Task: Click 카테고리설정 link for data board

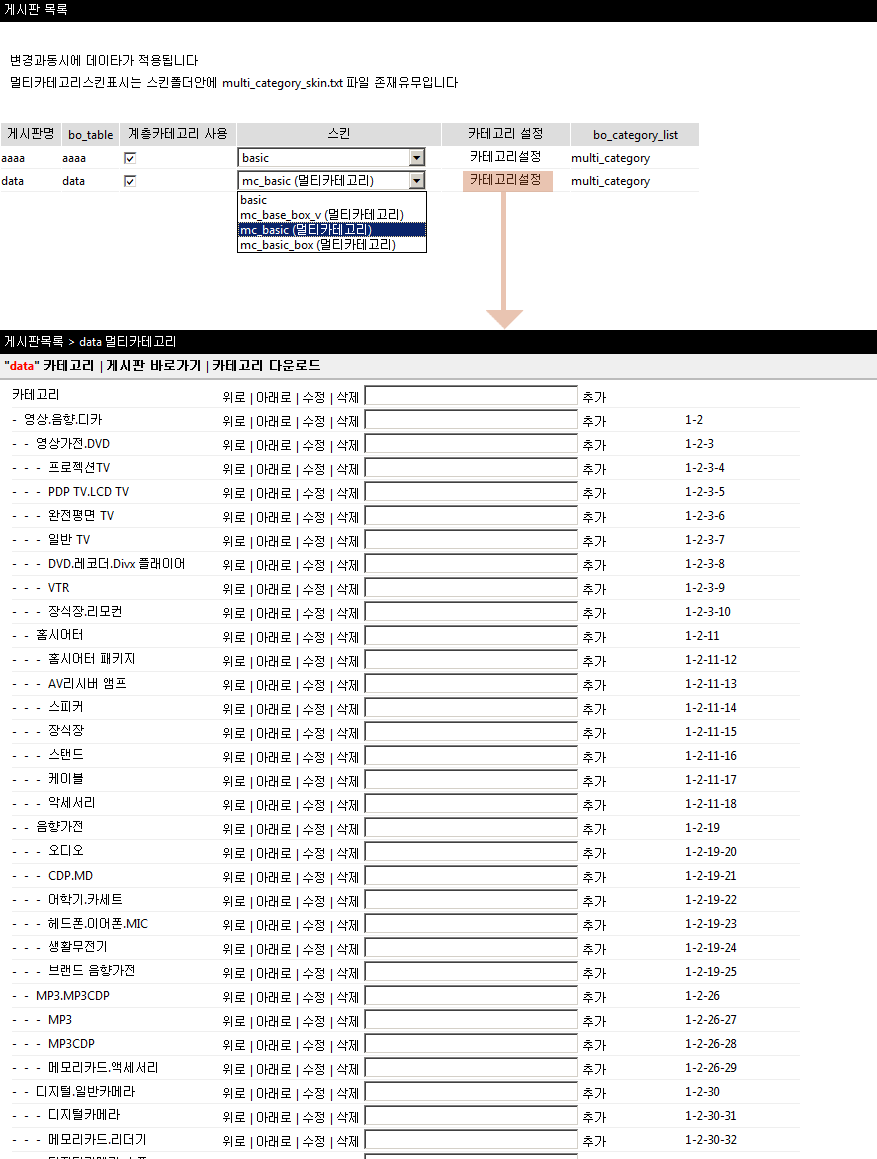Action: click(x=506, y=180)
